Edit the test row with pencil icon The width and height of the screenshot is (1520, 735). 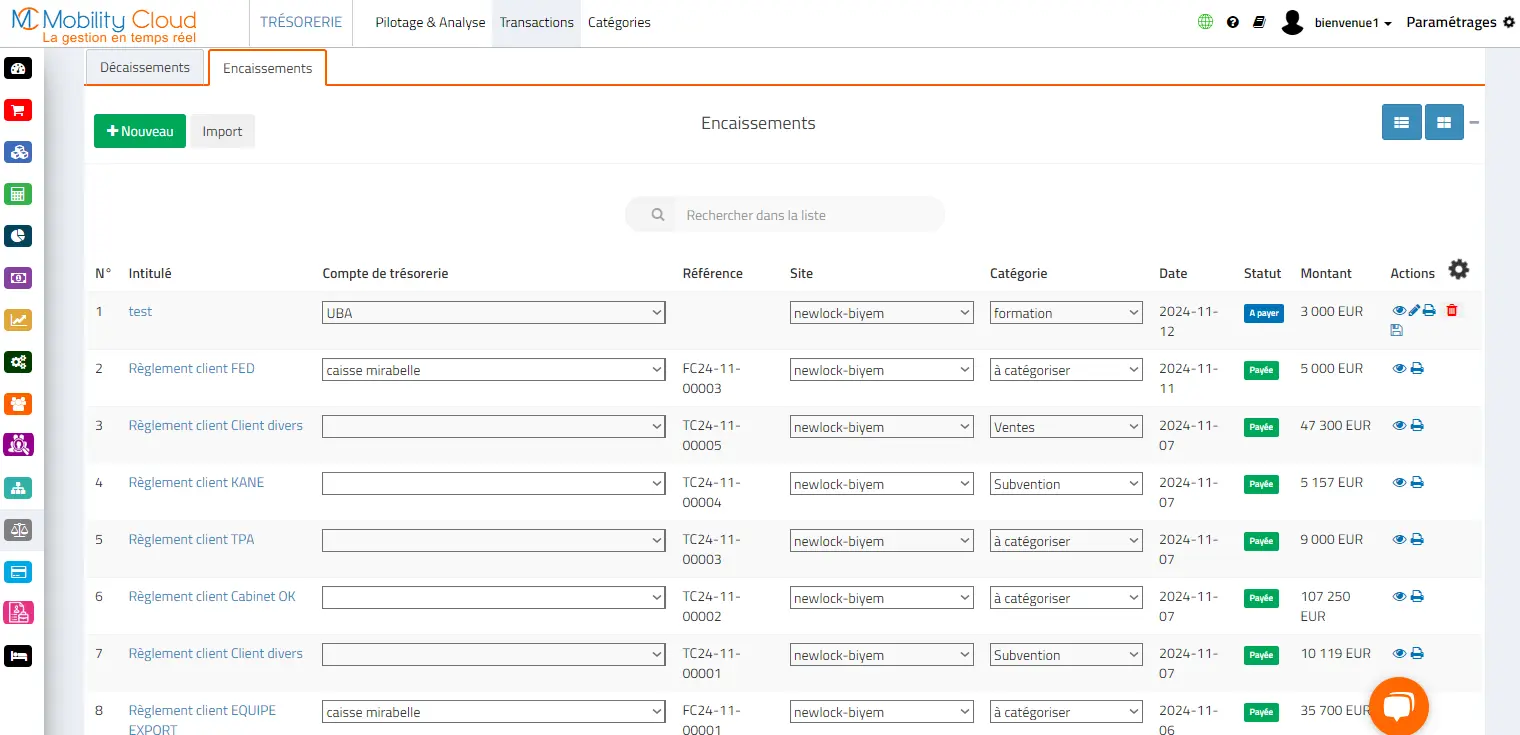click(x=1414, y=311)
